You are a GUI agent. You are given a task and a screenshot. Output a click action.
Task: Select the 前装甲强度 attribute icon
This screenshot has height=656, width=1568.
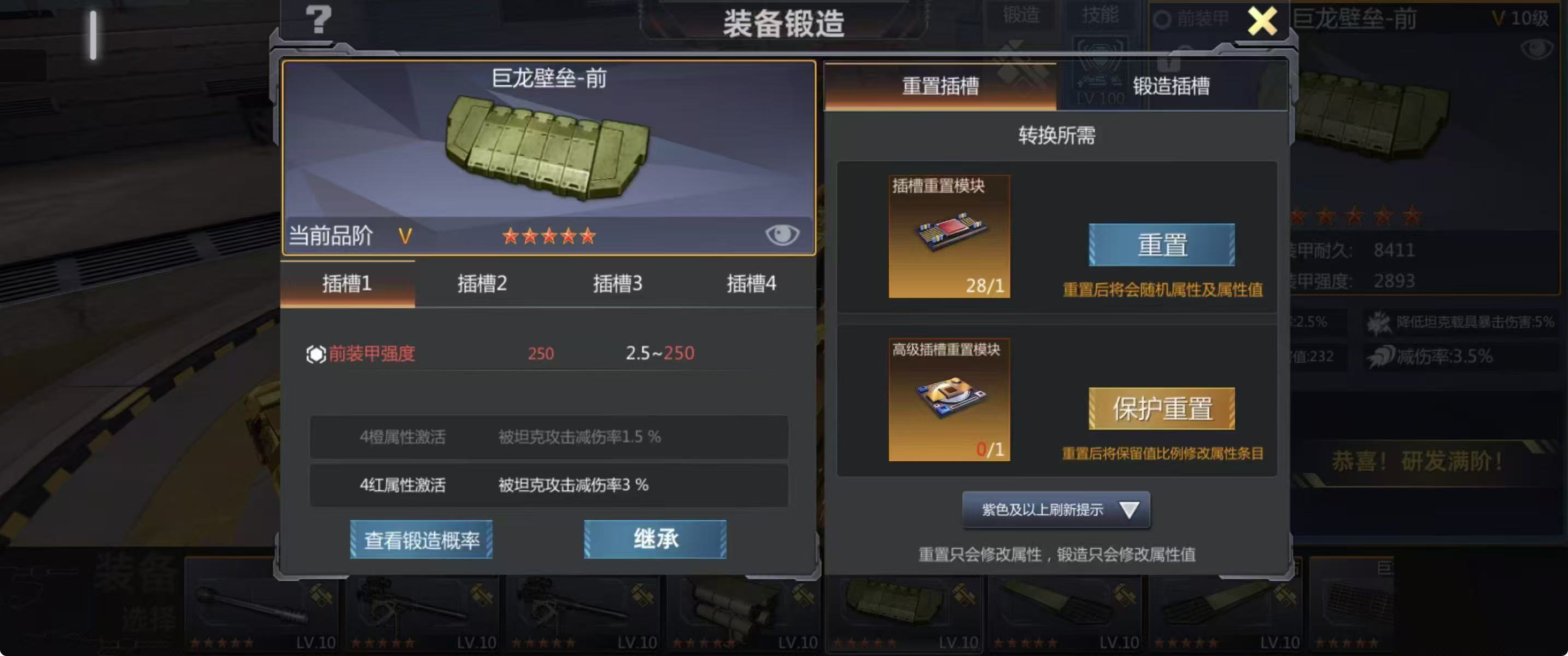[316, 354]
